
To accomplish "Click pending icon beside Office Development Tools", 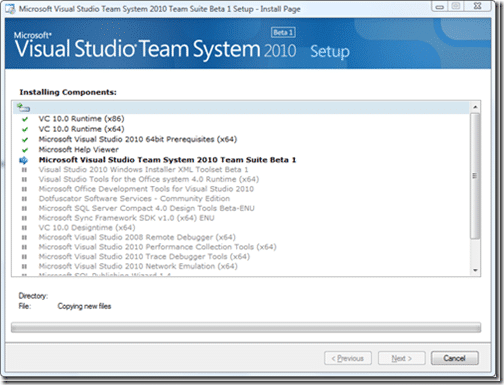I will [24, 189].
